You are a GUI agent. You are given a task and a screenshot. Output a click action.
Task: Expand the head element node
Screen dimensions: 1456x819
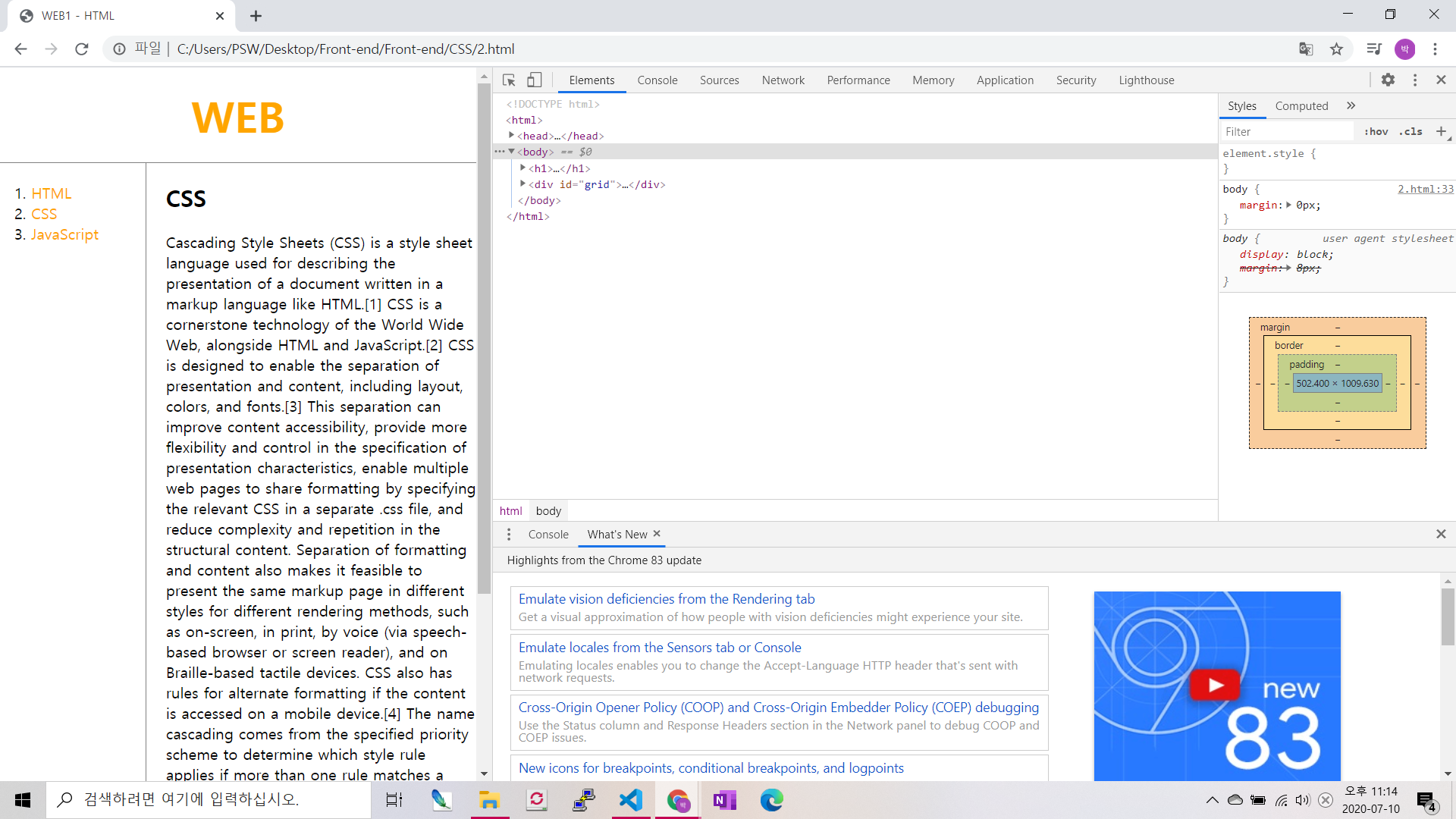512,136
